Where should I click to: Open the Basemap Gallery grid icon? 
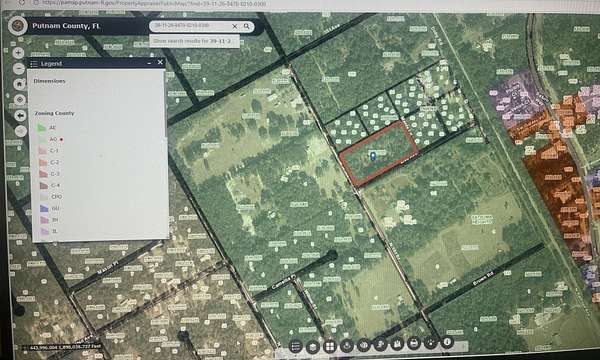tap(329, 347)
